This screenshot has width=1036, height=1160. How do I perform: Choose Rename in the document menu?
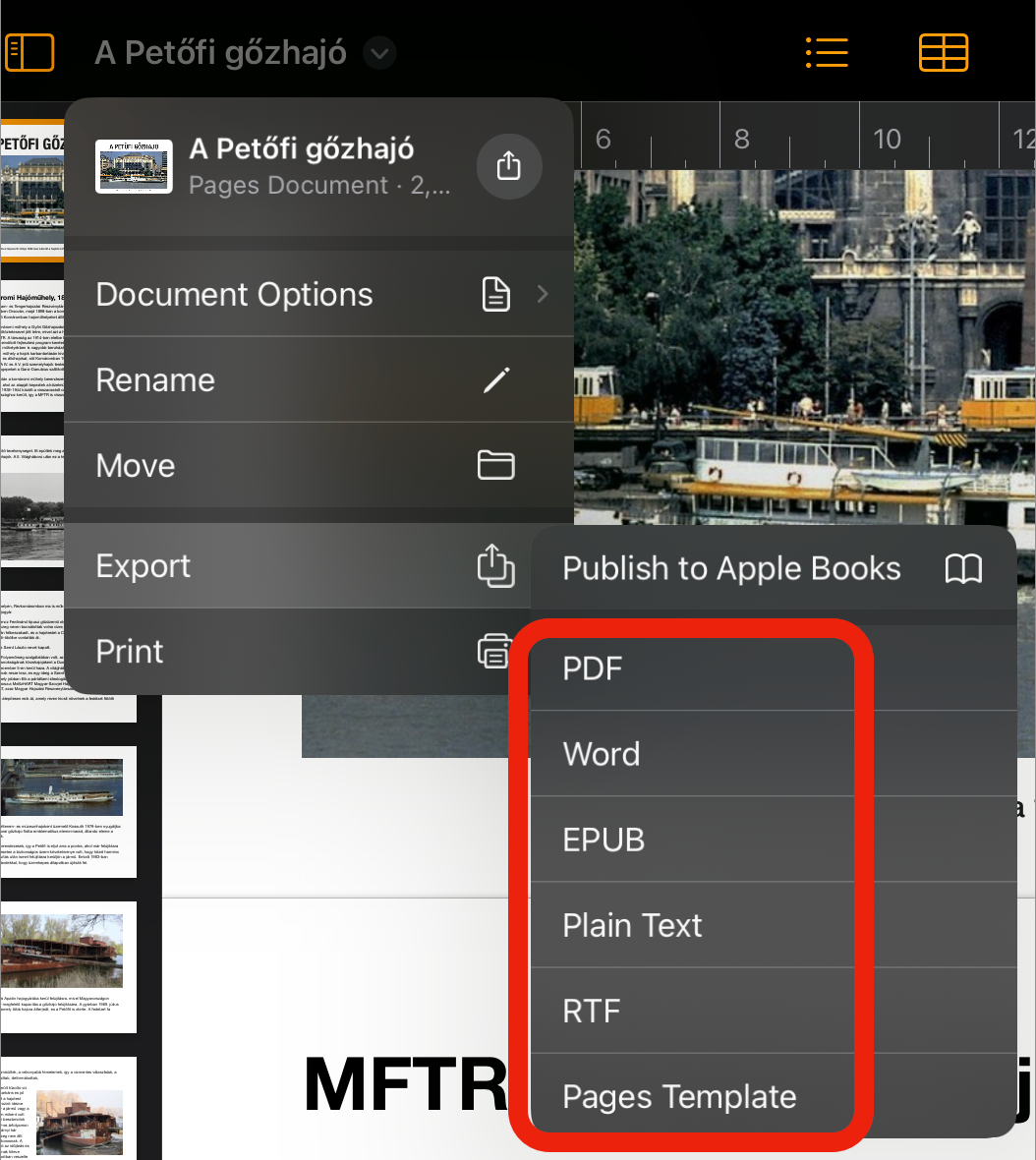tap(318, 380)
